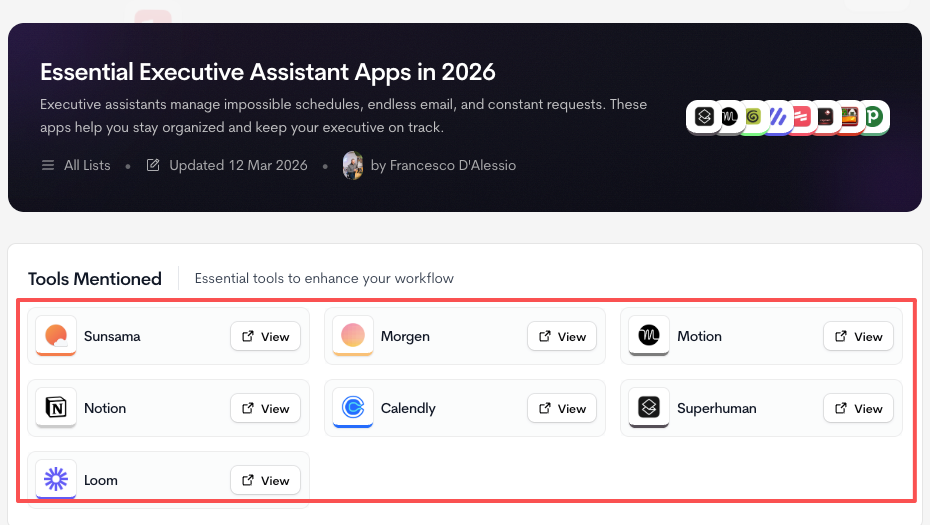This screenshot has height=525, width=930.
Task: Click the bento box app icon in header
Action: tap(849, 117)
